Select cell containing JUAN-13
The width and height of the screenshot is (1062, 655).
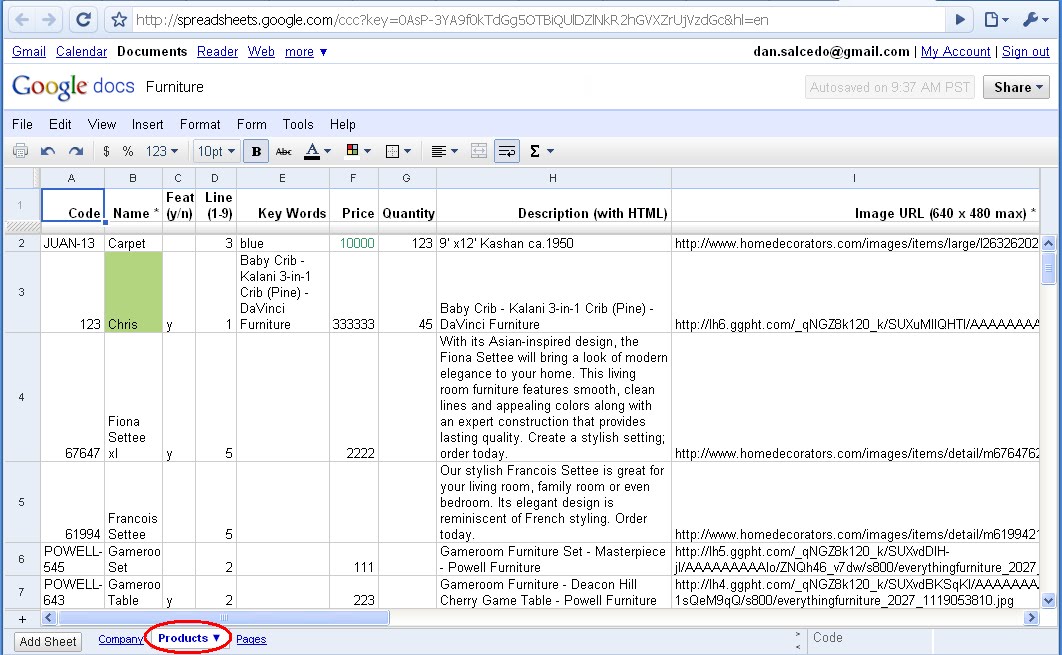click(72, 243)
